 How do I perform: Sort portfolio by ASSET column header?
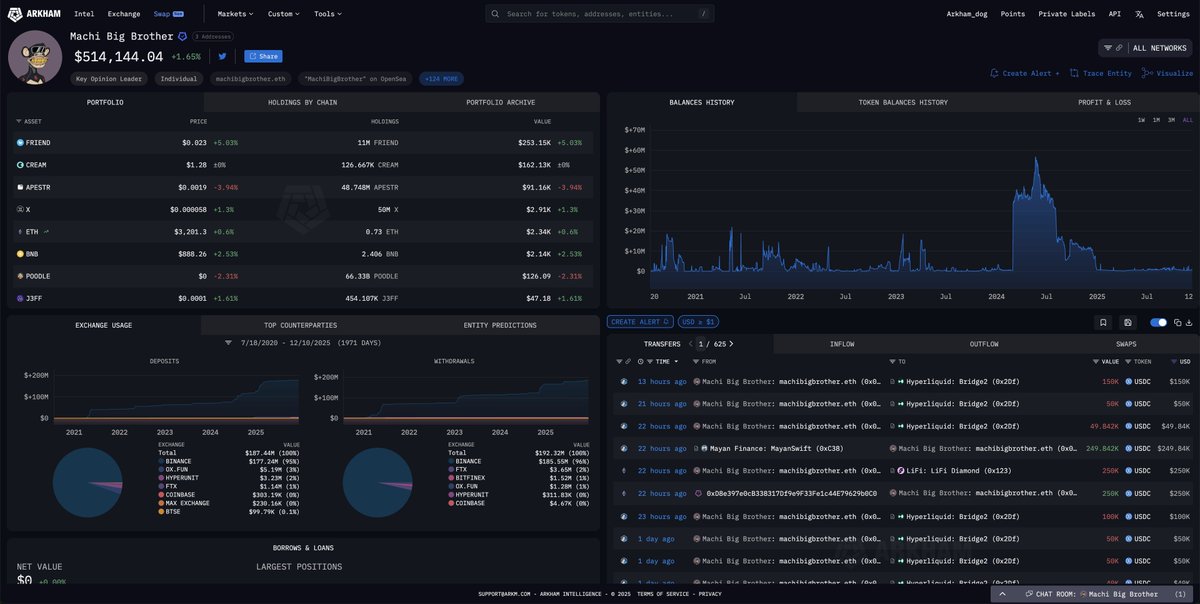[x=30, y=121]
